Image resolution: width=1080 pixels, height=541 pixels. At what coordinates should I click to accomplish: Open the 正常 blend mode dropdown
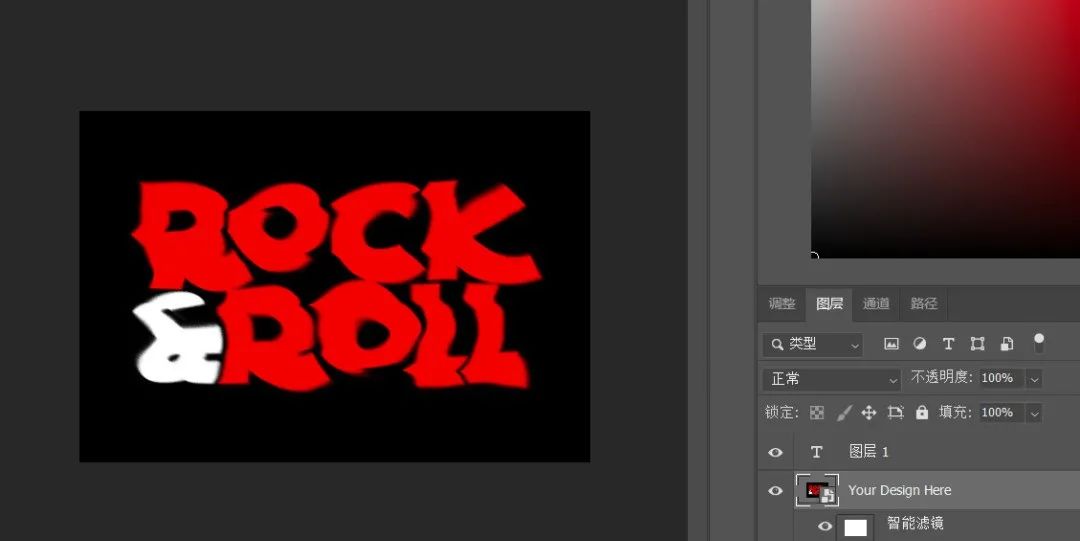pos(832,379)
